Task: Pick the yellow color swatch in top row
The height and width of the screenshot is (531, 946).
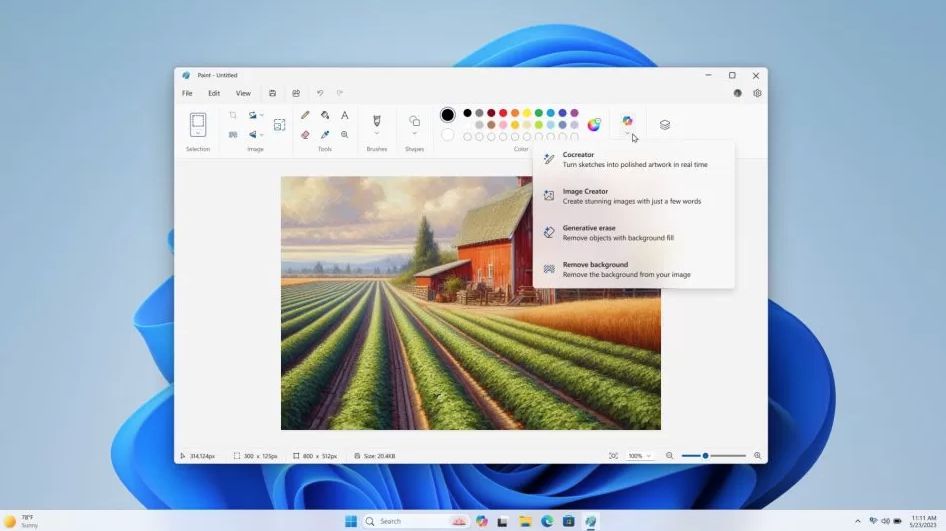Action: 527,113
